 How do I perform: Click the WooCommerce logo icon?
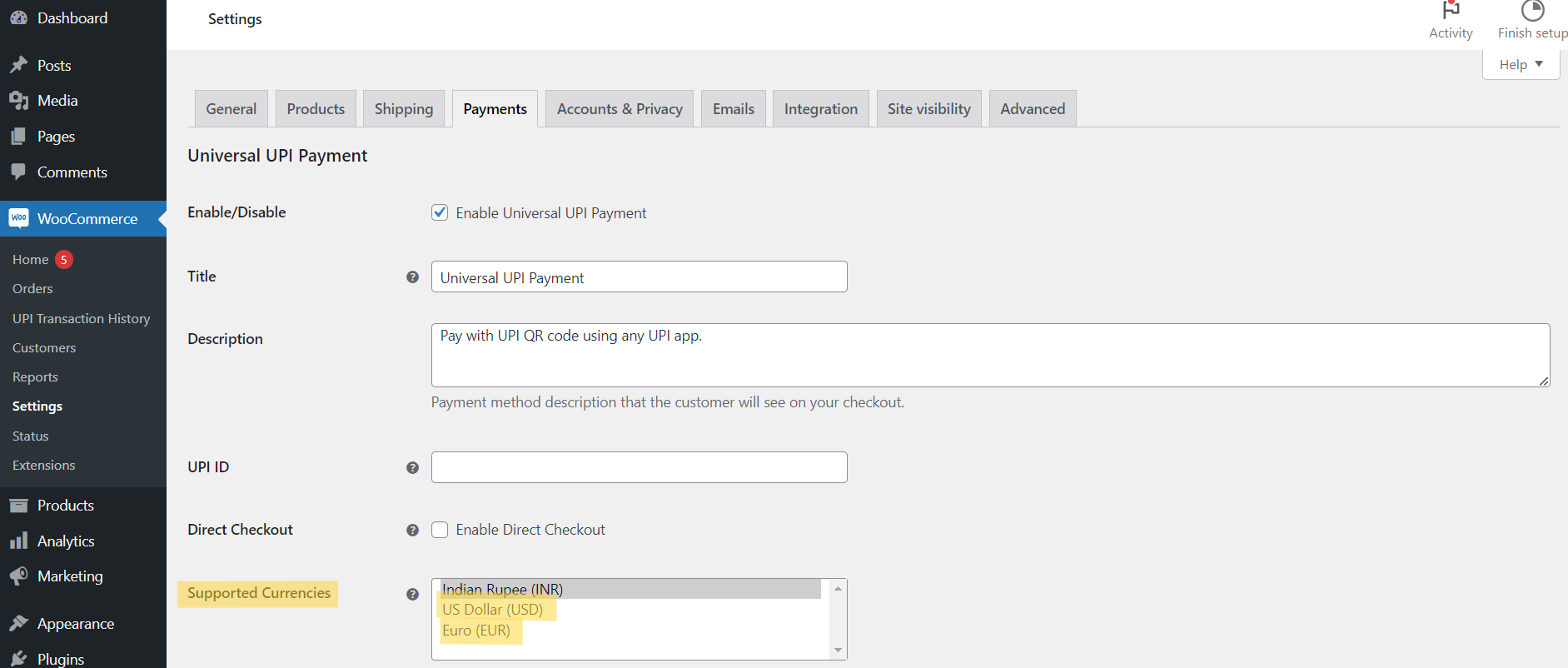click(x=18, y=218)
